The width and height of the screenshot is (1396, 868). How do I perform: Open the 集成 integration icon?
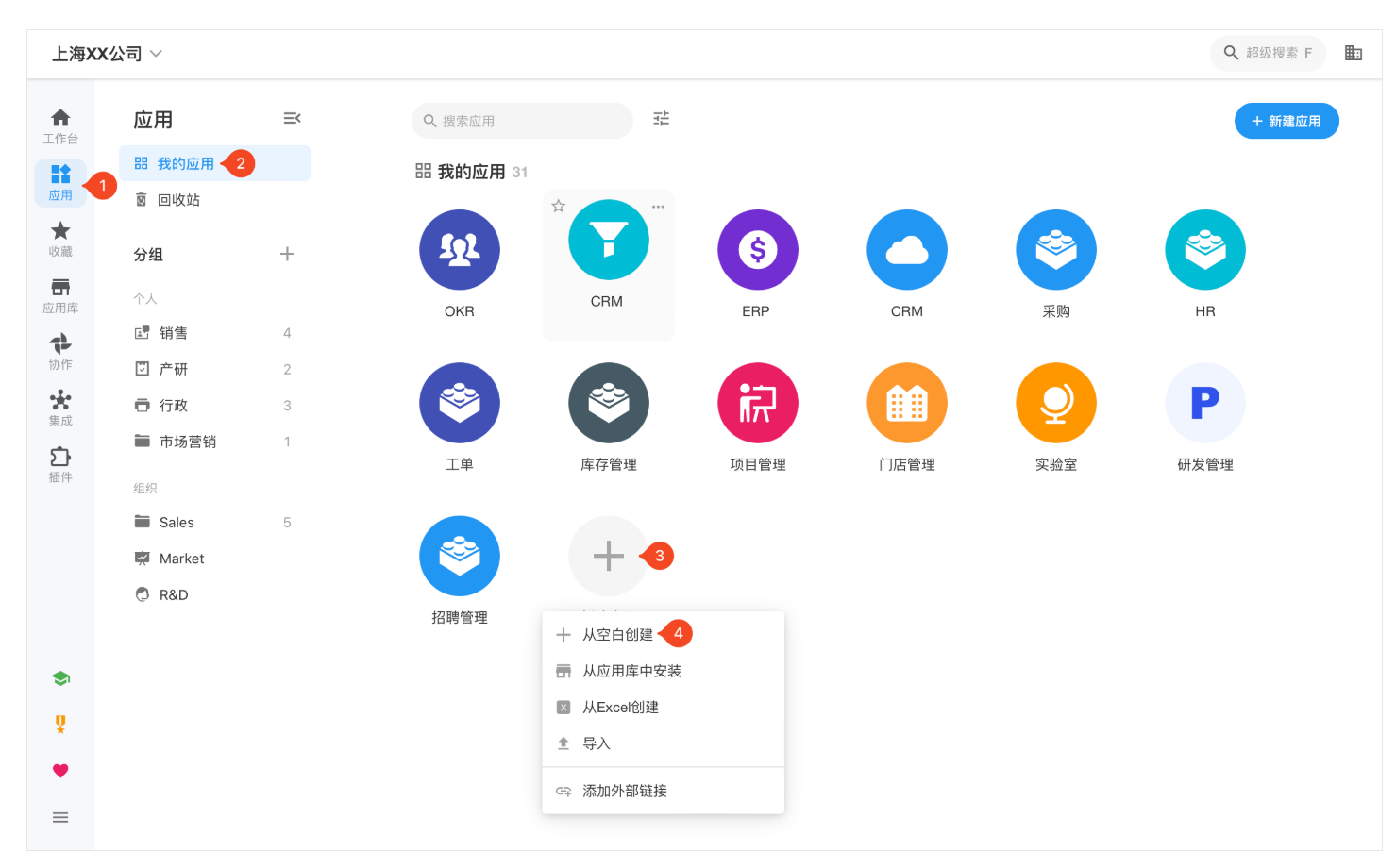pyautogui.click(x=60, y=408)
